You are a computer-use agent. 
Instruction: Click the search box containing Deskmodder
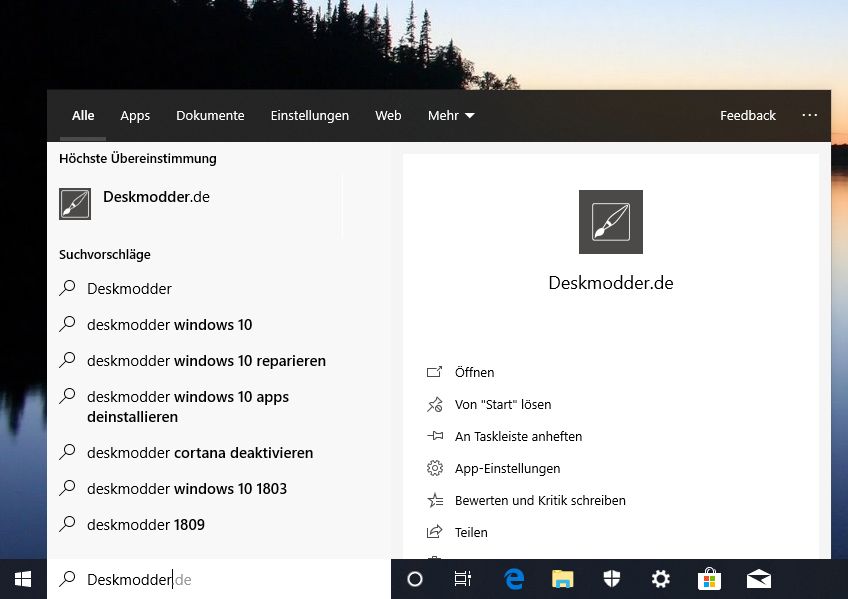[220, 579]
